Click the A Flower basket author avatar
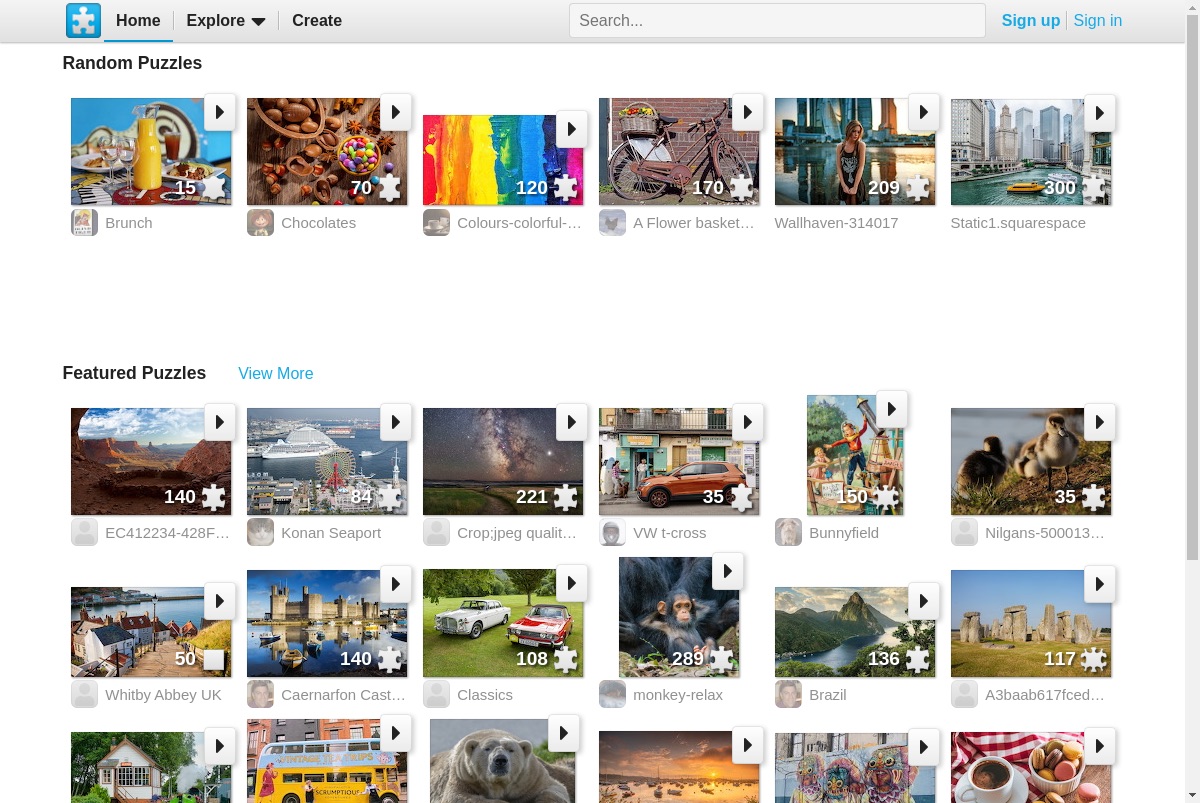The width and height of the screenshot is (1200, 803). 612,222
